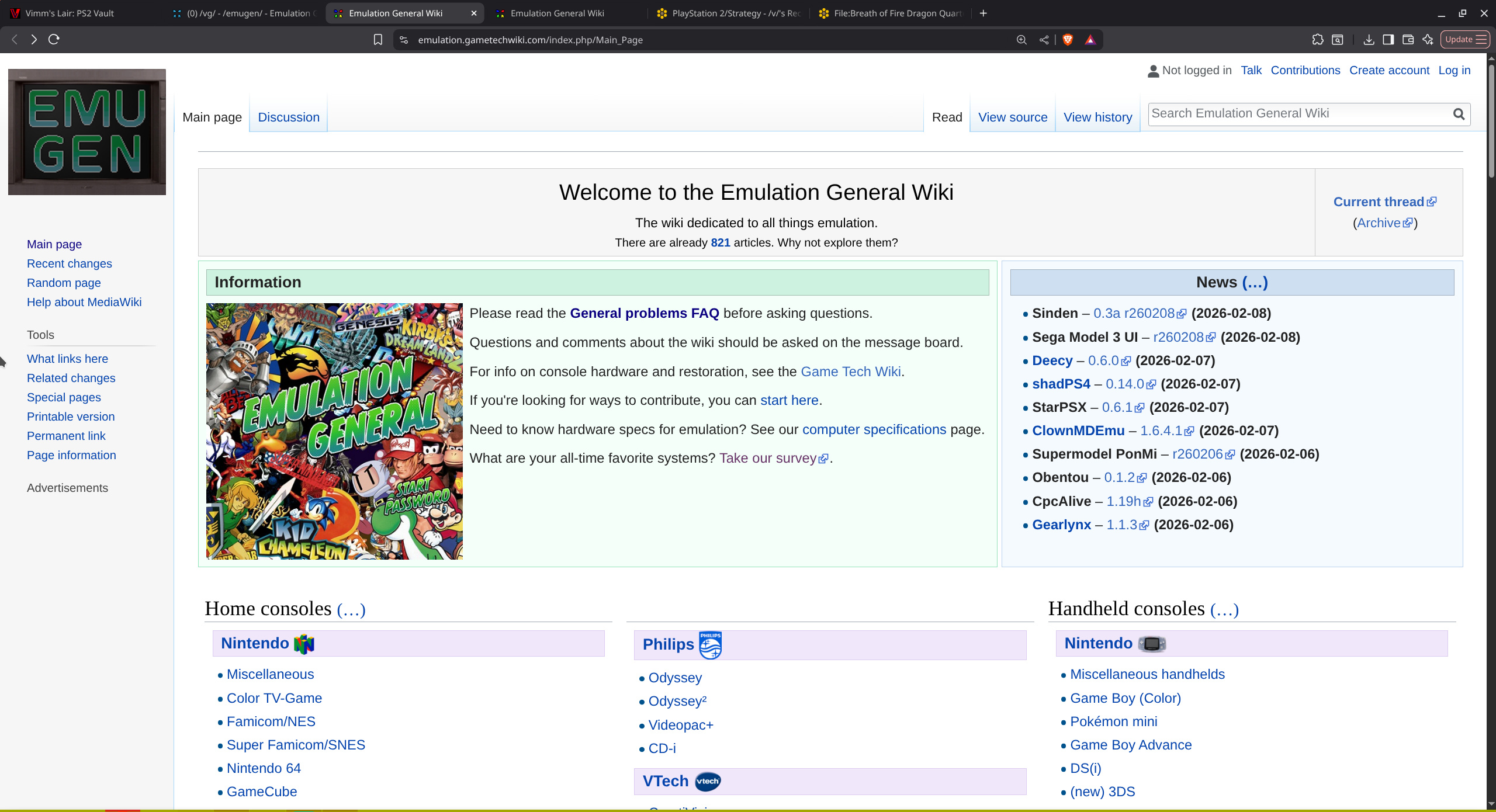This screenshot has height=812, width=1496.
Task: Open View history tab
Action: [1097, 117]
